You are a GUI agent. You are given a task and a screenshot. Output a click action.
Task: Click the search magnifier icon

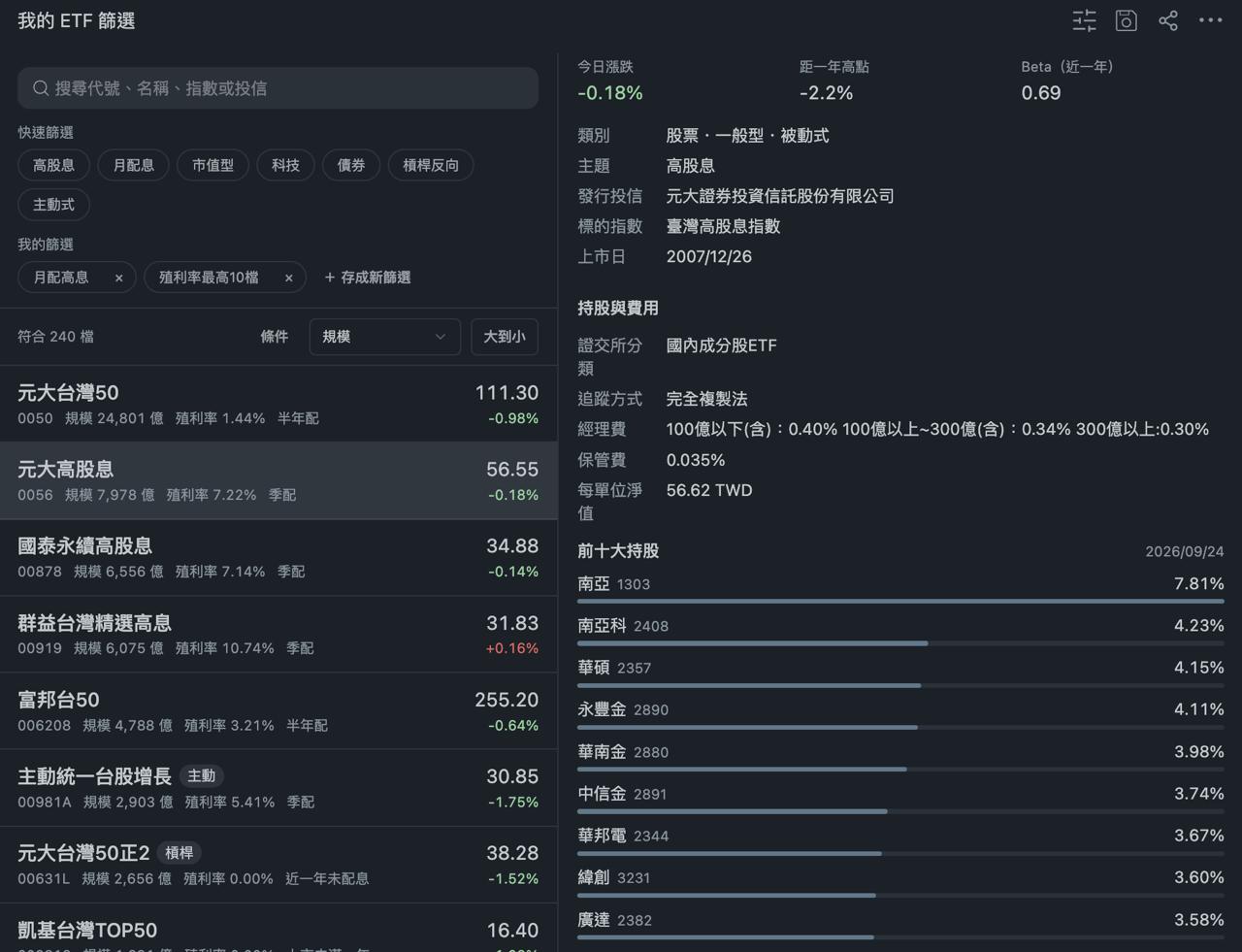(x=41, y=88)
